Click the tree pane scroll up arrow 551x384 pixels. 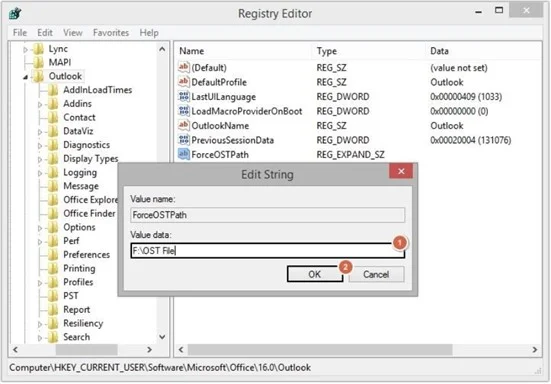pyautogui.click(x=162, y=49)
